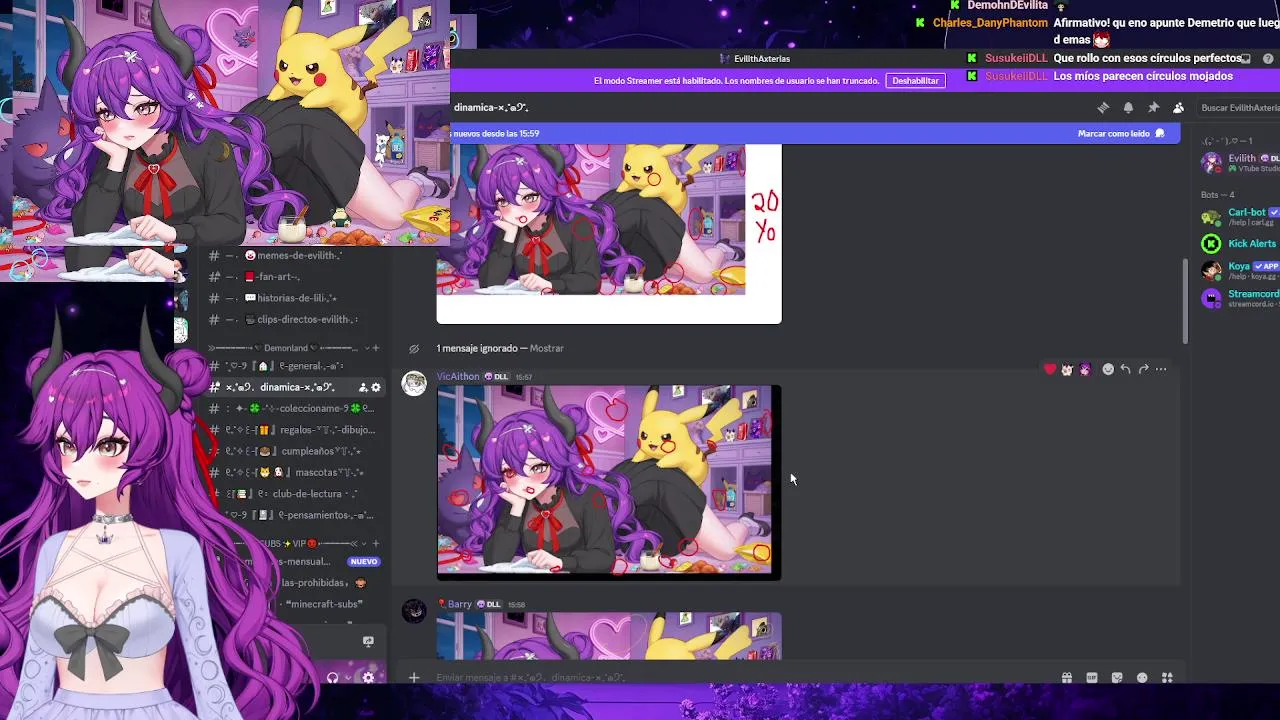Click the Deshabilitar streamer mode button
Viewport: 1280px width, 720px height.
coord(915,81)
